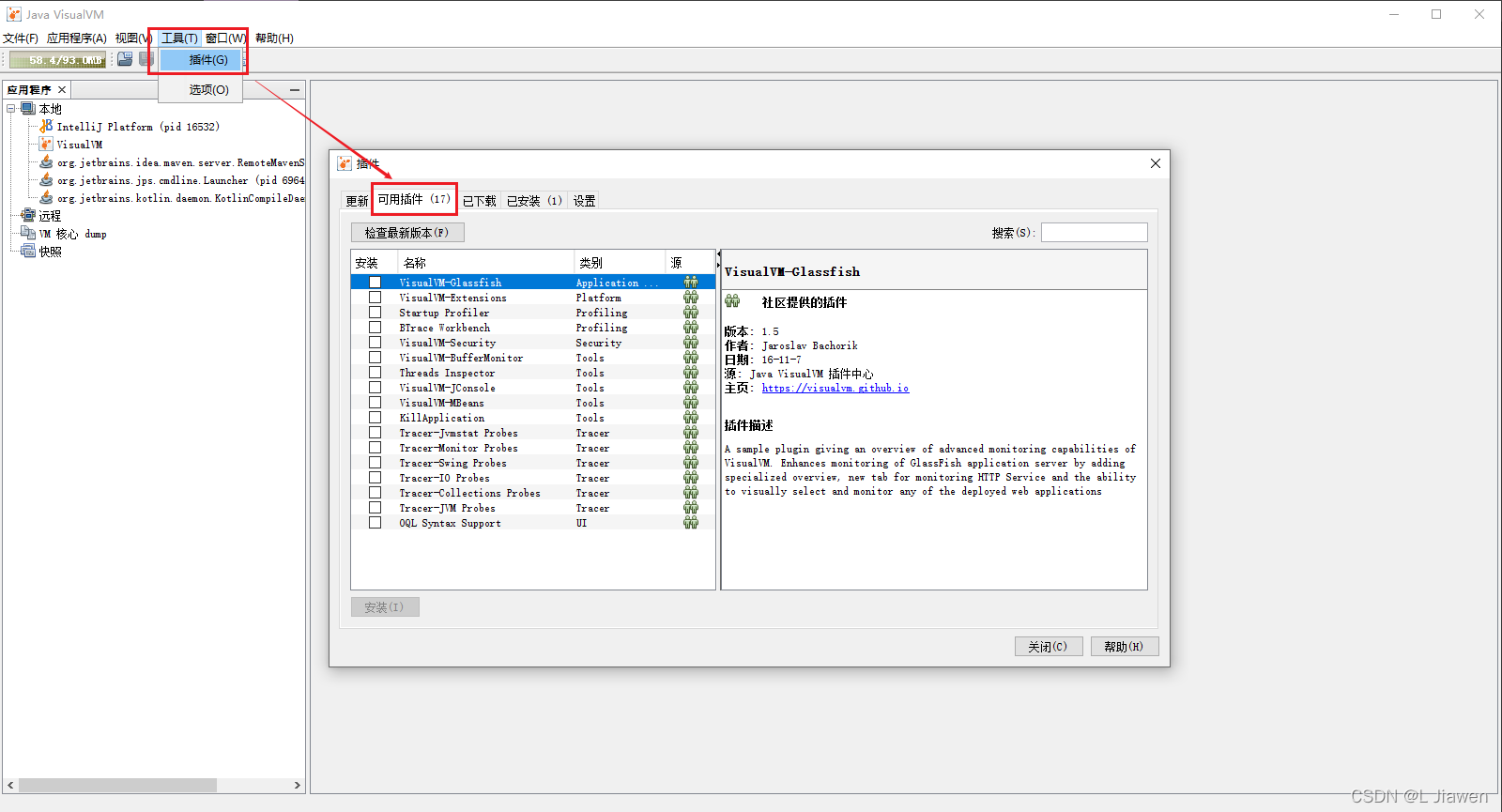Image resolution: width=1502 pixels, height=812 pixels.
Task: Click Java icon of jps.cmdline.Launcher process
Action: (x=46, y=179)
